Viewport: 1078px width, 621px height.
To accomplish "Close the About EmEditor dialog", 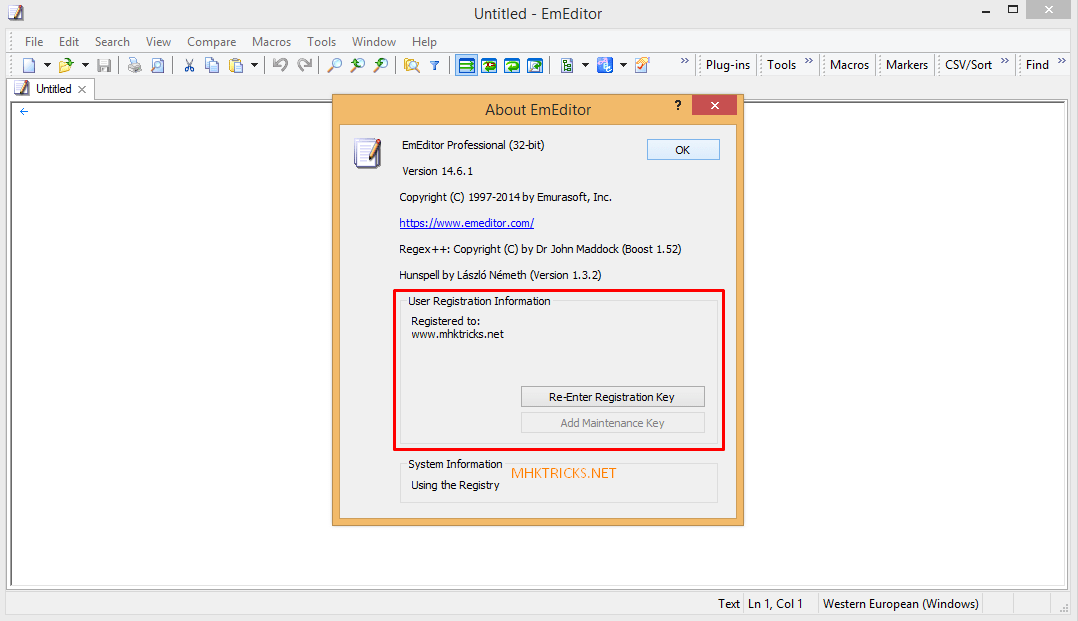I will click(715, 105).
